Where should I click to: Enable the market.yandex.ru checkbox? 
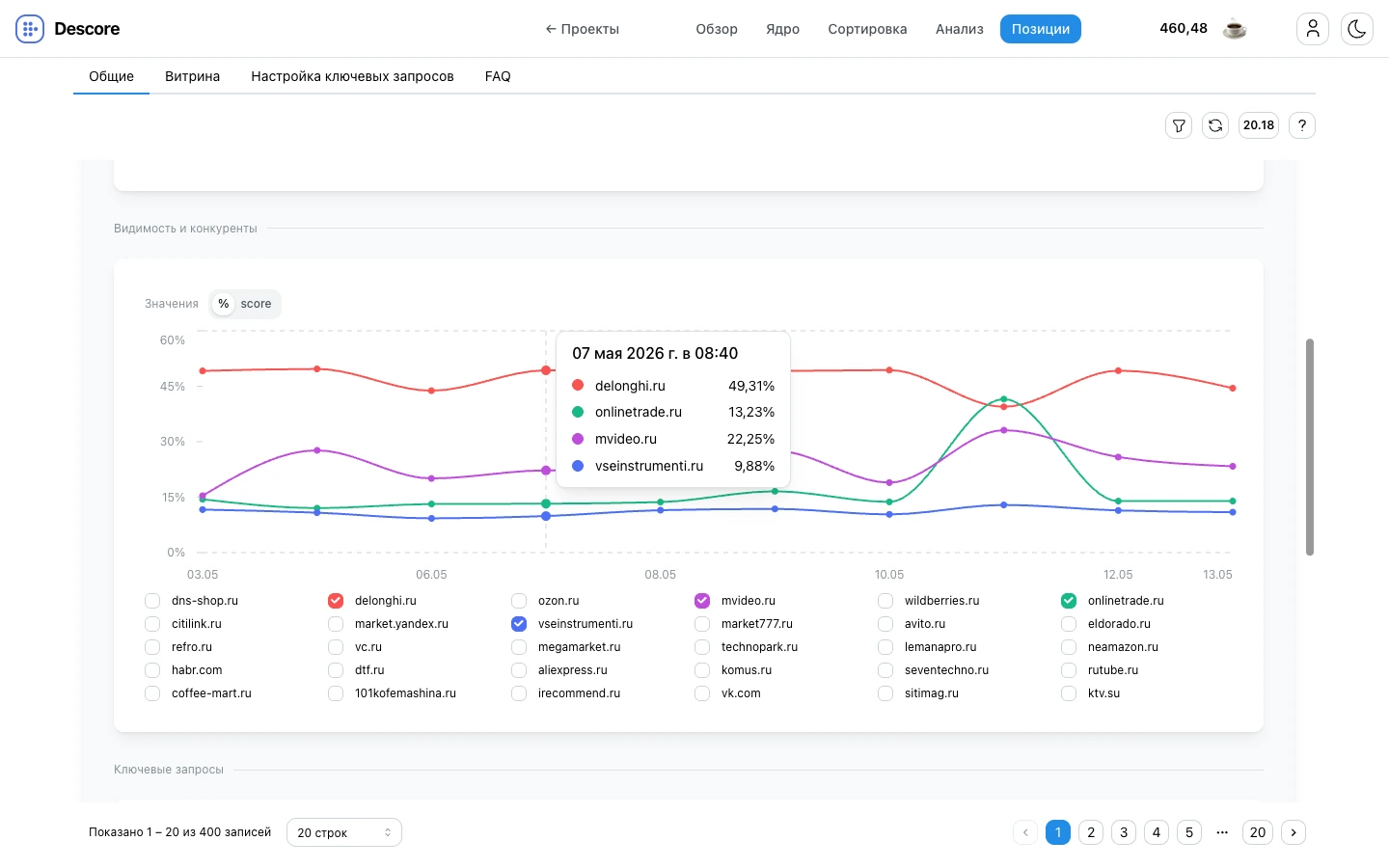tap(336, 624)
